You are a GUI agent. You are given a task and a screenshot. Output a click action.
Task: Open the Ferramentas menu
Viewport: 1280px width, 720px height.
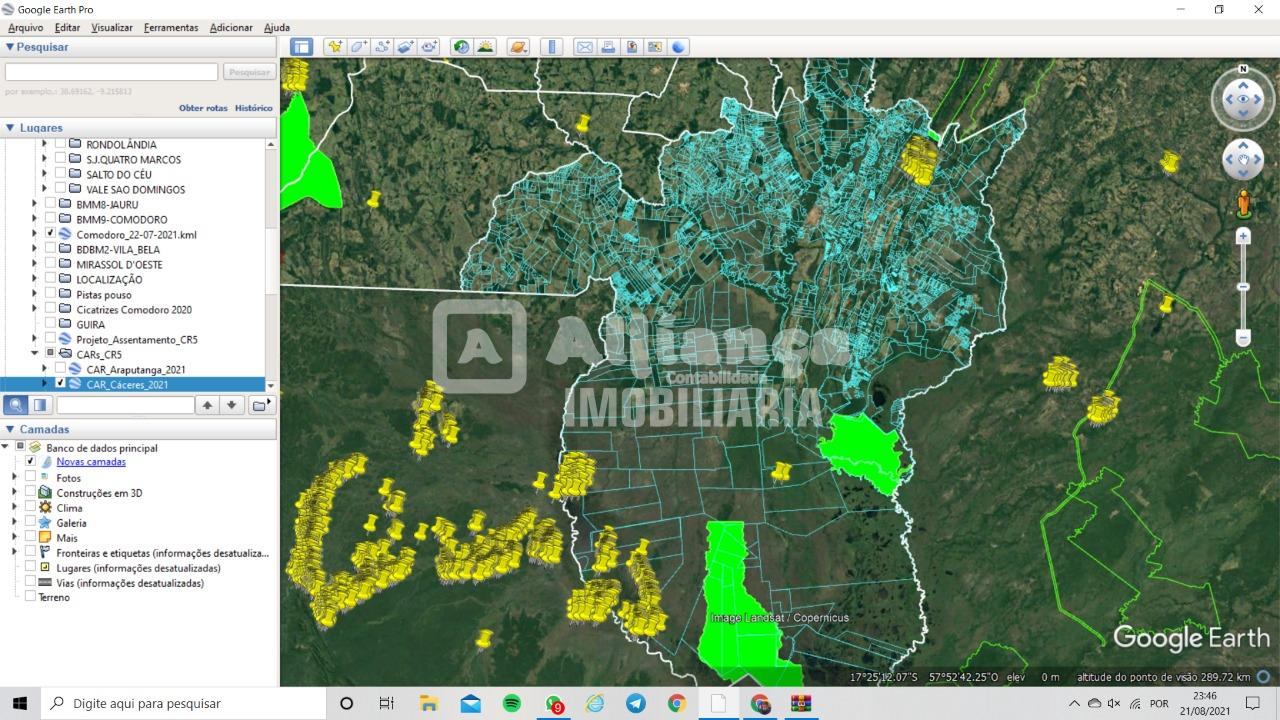(171, 28)
